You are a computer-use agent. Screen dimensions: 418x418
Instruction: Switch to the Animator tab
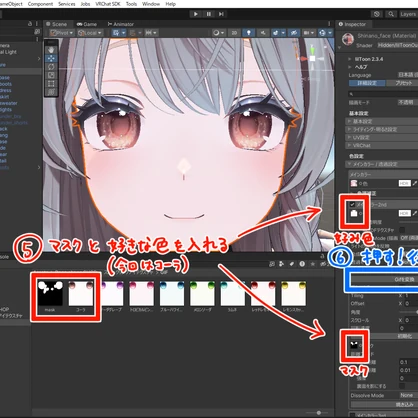120,24
